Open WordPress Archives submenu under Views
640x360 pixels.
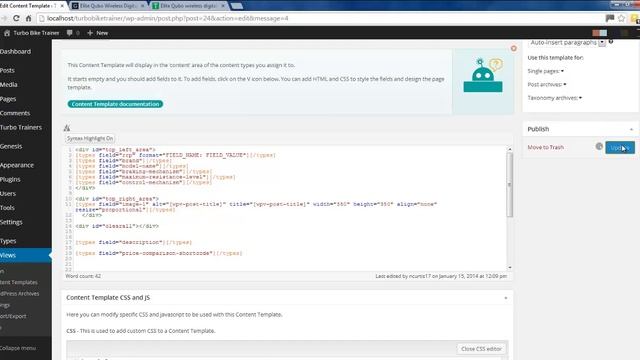(x=20, y=293)
